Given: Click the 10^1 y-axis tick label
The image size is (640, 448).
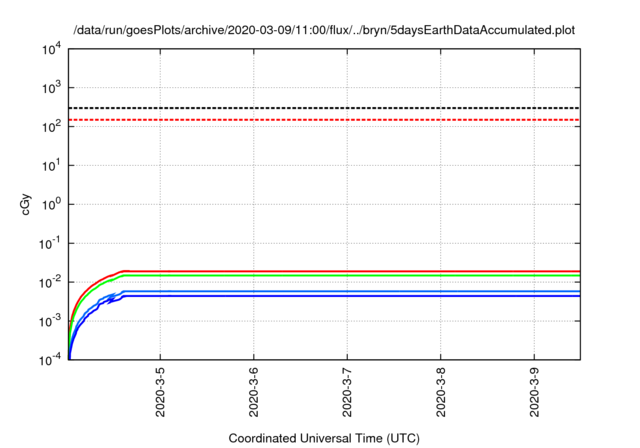Looking at the screenshot, I should pos(51,166).
